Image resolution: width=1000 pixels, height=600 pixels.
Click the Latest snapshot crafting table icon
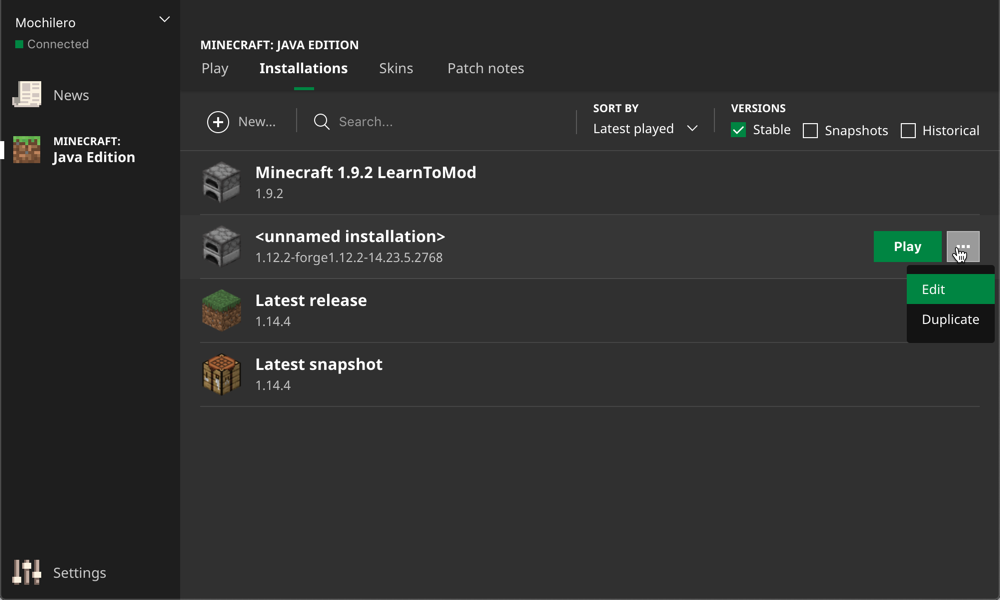(222, 374)
